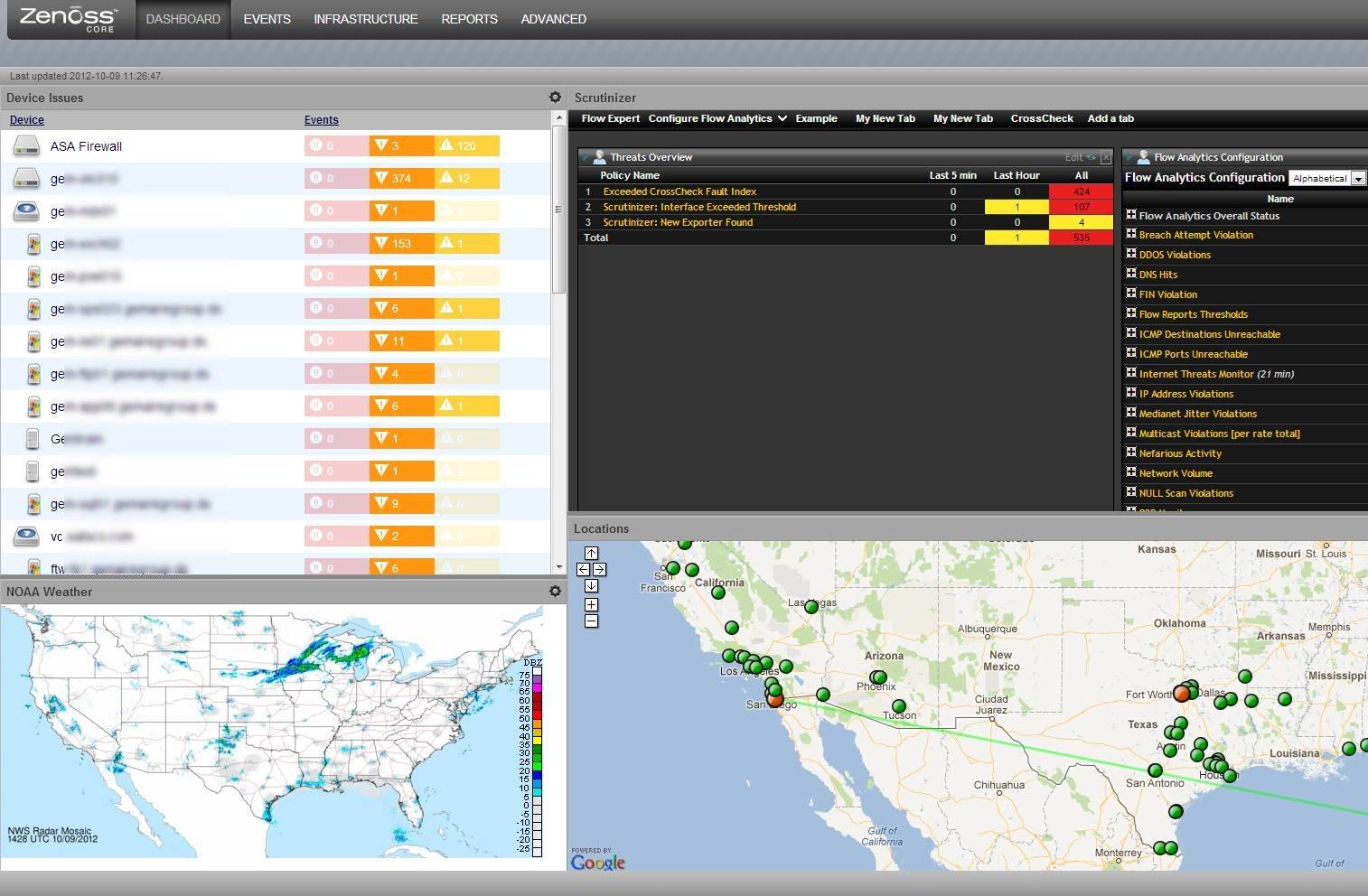1368x896 pixels.
Task: Sort Device Issues by Events column
Action: click(322, 119)
